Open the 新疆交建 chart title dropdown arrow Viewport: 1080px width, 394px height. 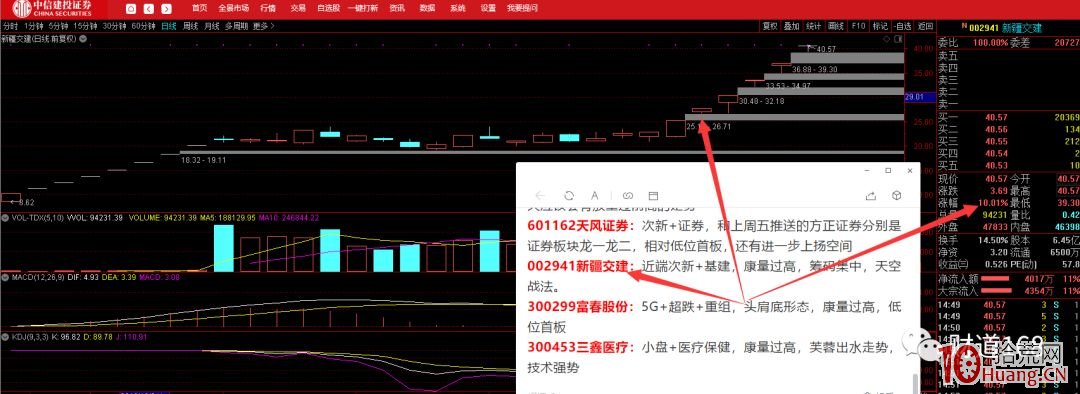coord(83,39)
